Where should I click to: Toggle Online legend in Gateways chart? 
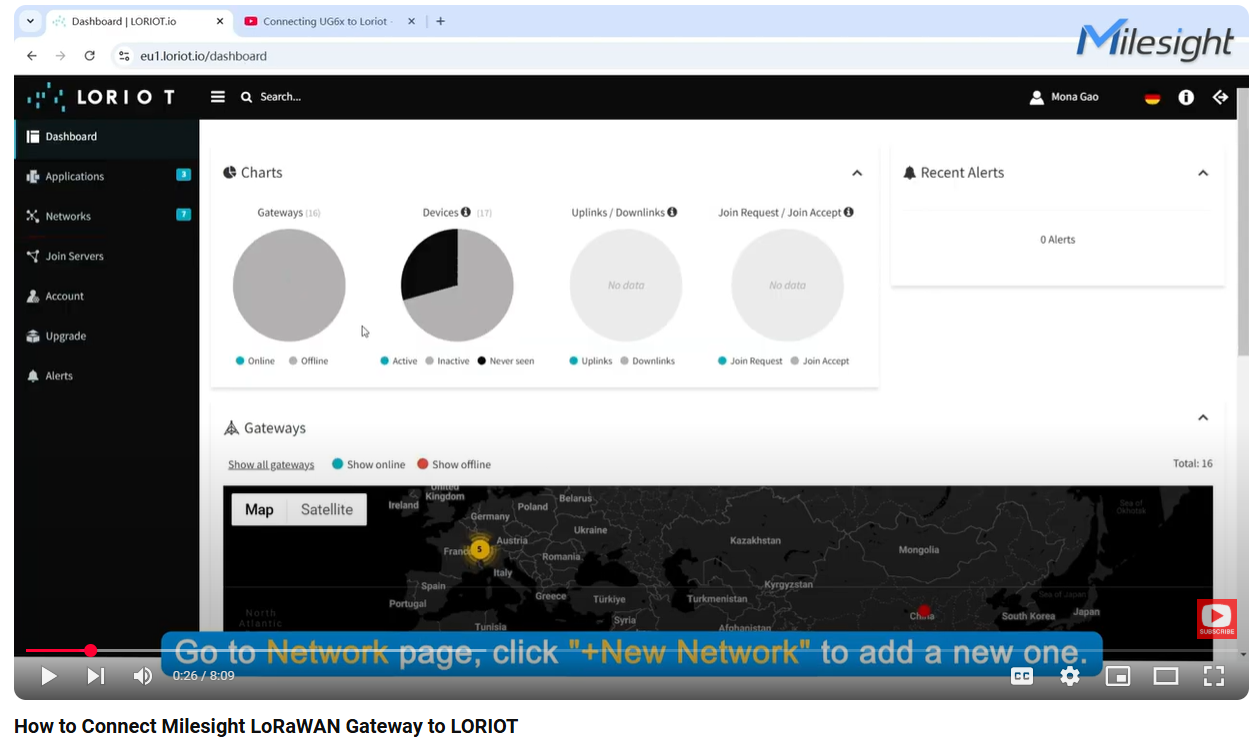(255, 361)
